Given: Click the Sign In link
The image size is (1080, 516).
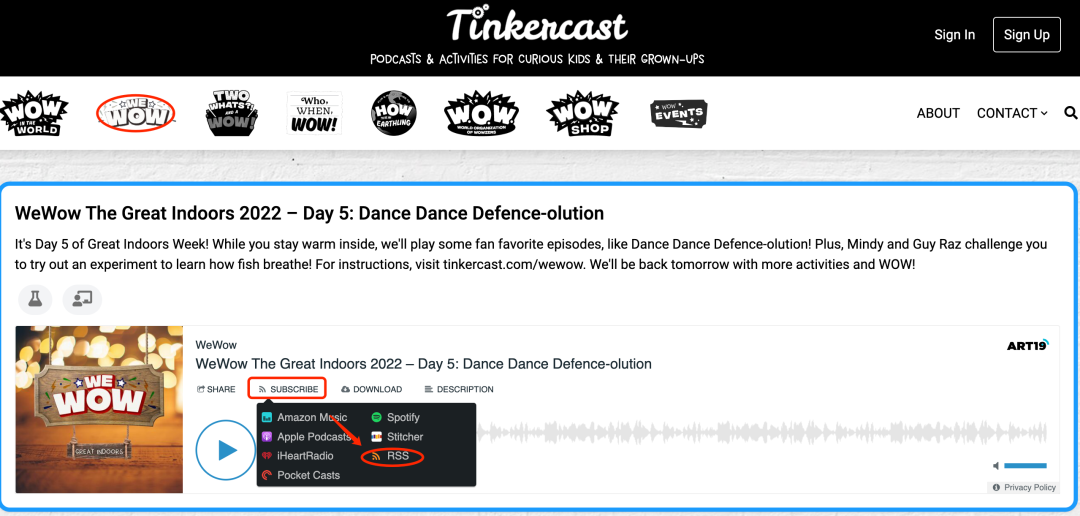Looking at the screenshot, I should [x=954, y=34].
